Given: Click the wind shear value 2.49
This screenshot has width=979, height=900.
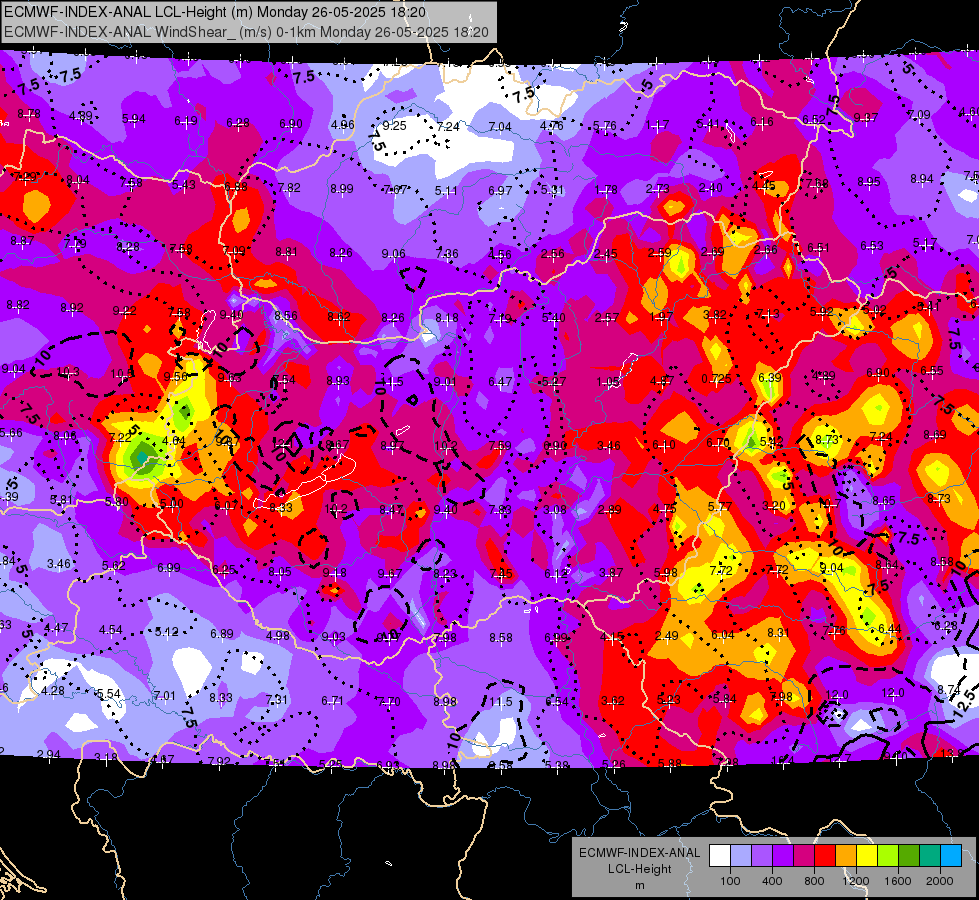Looking at the screenshot, I should (667, 636).
